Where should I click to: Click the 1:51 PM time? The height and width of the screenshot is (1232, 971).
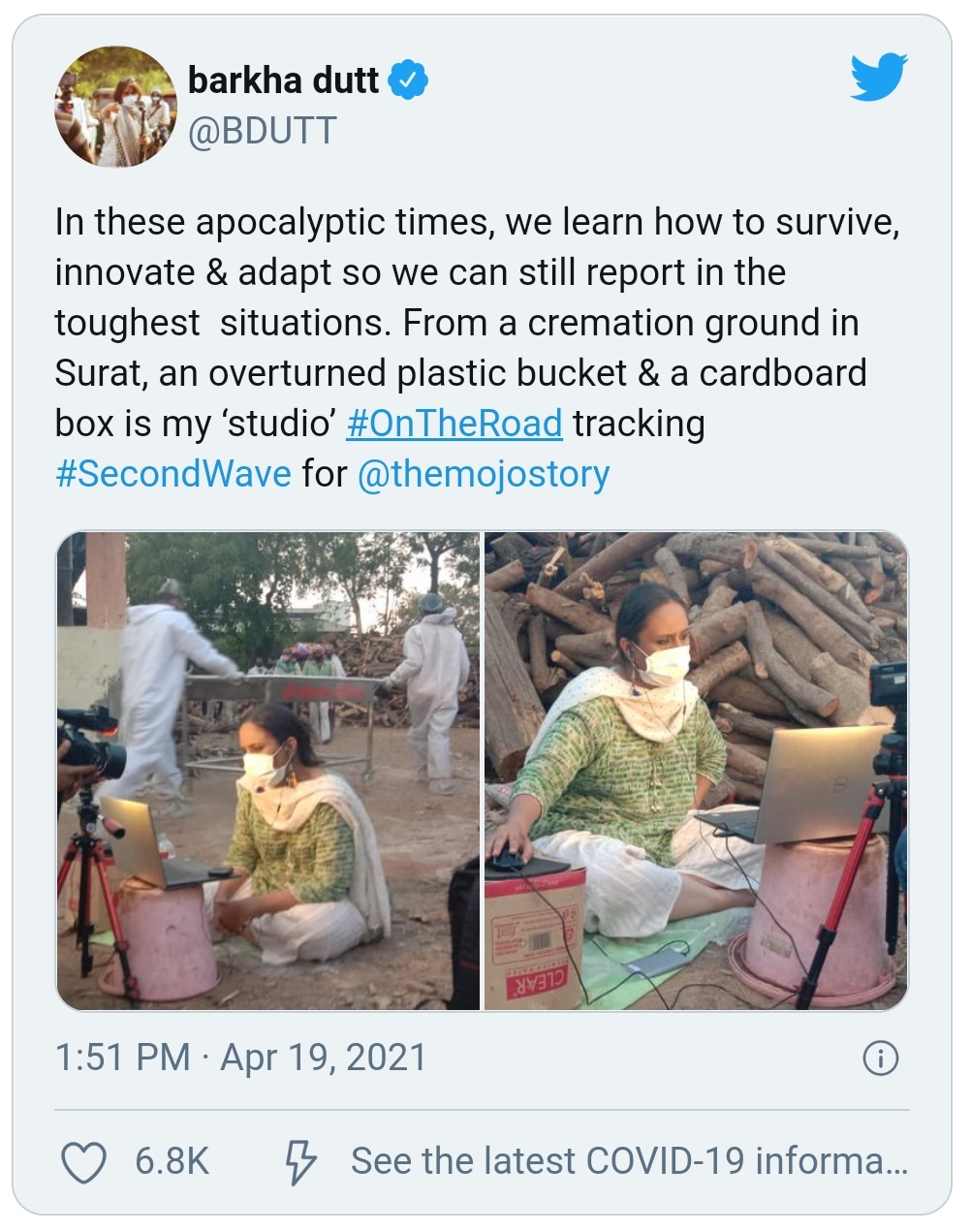pyautogui.click(x=122, y=1058)
